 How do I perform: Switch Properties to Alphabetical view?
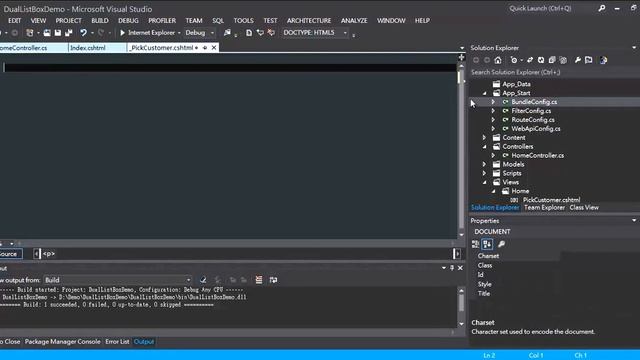coord(487,244)
